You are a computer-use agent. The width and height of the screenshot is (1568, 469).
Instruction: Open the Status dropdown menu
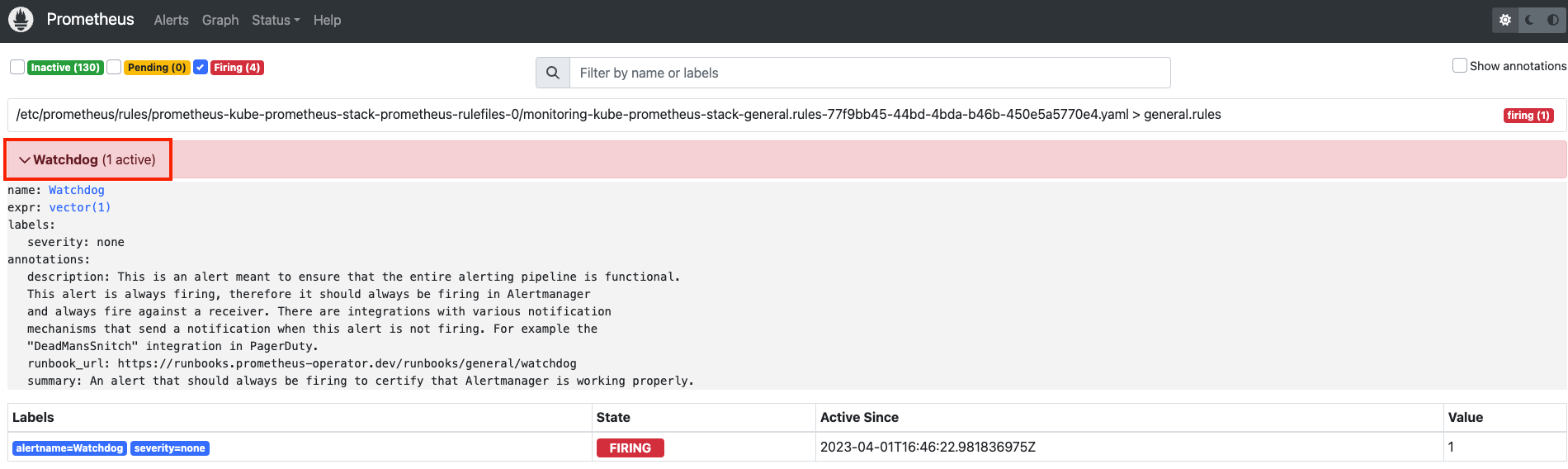coord(276,20)
